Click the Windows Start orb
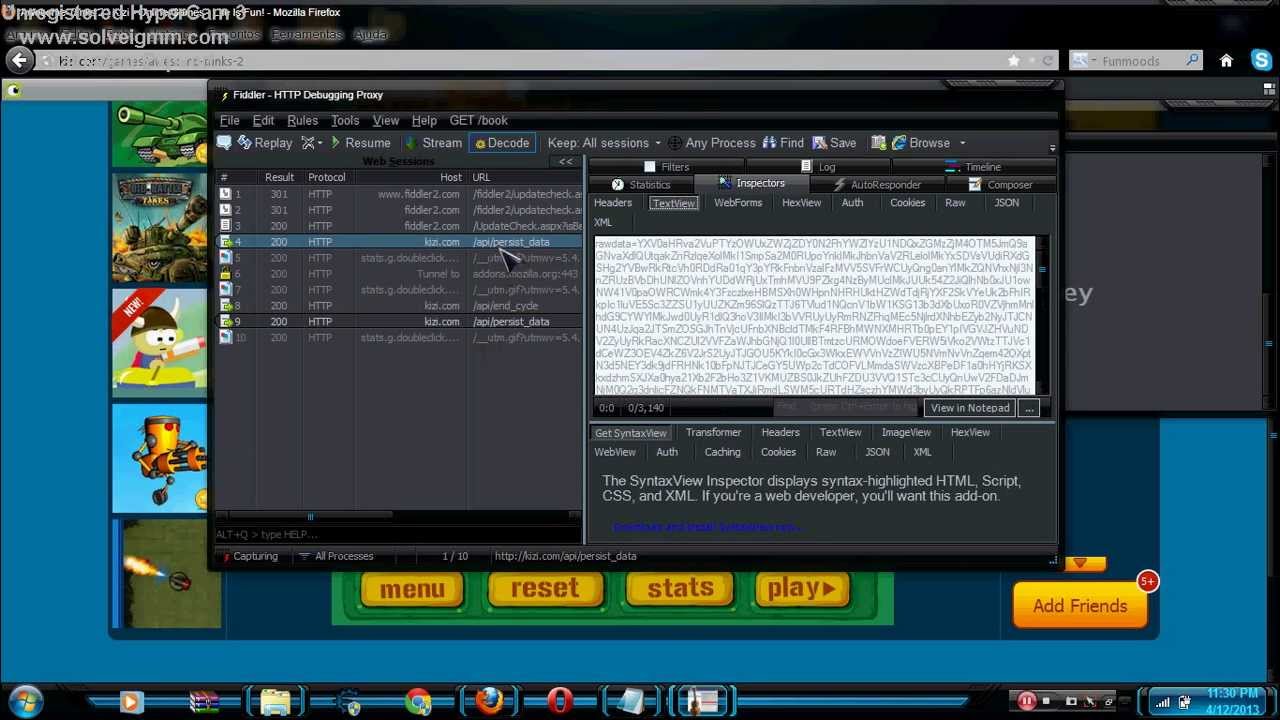The height and width of the screenshot is (720, 1280). 26,701
